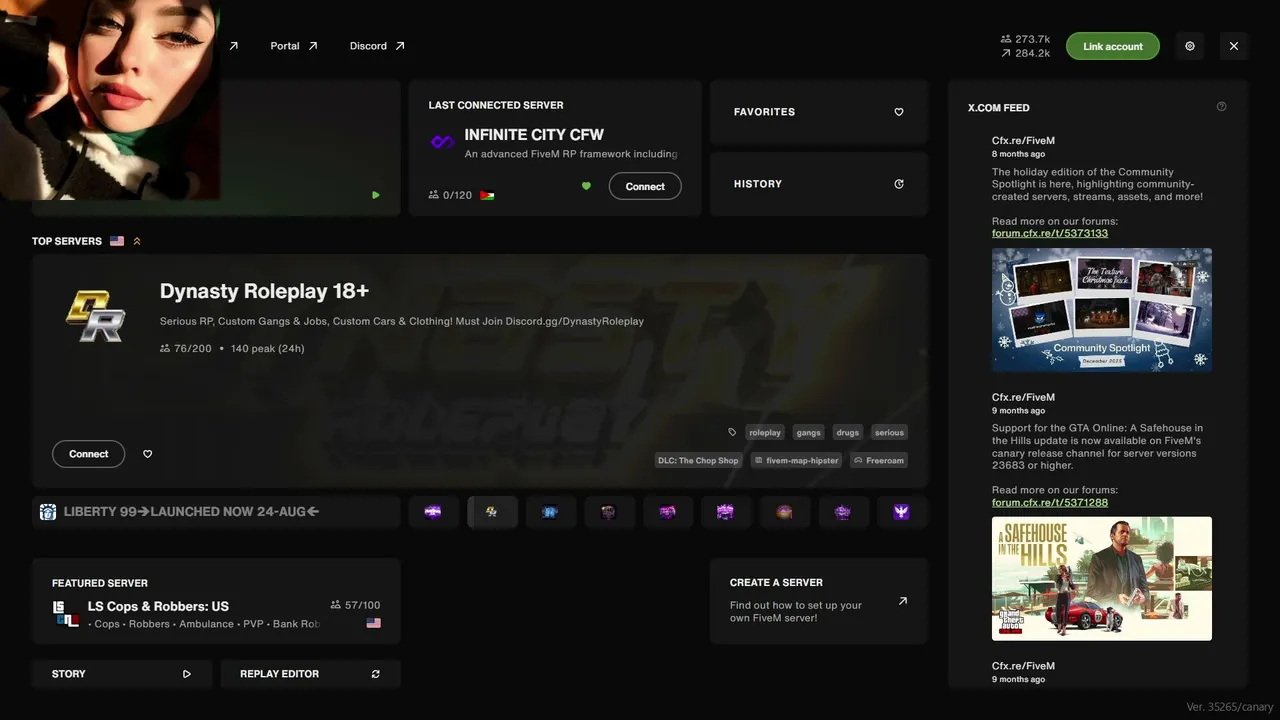1280x720 pixels.
Task: Click the X.com feed help icon
Action: [1221, 107]
